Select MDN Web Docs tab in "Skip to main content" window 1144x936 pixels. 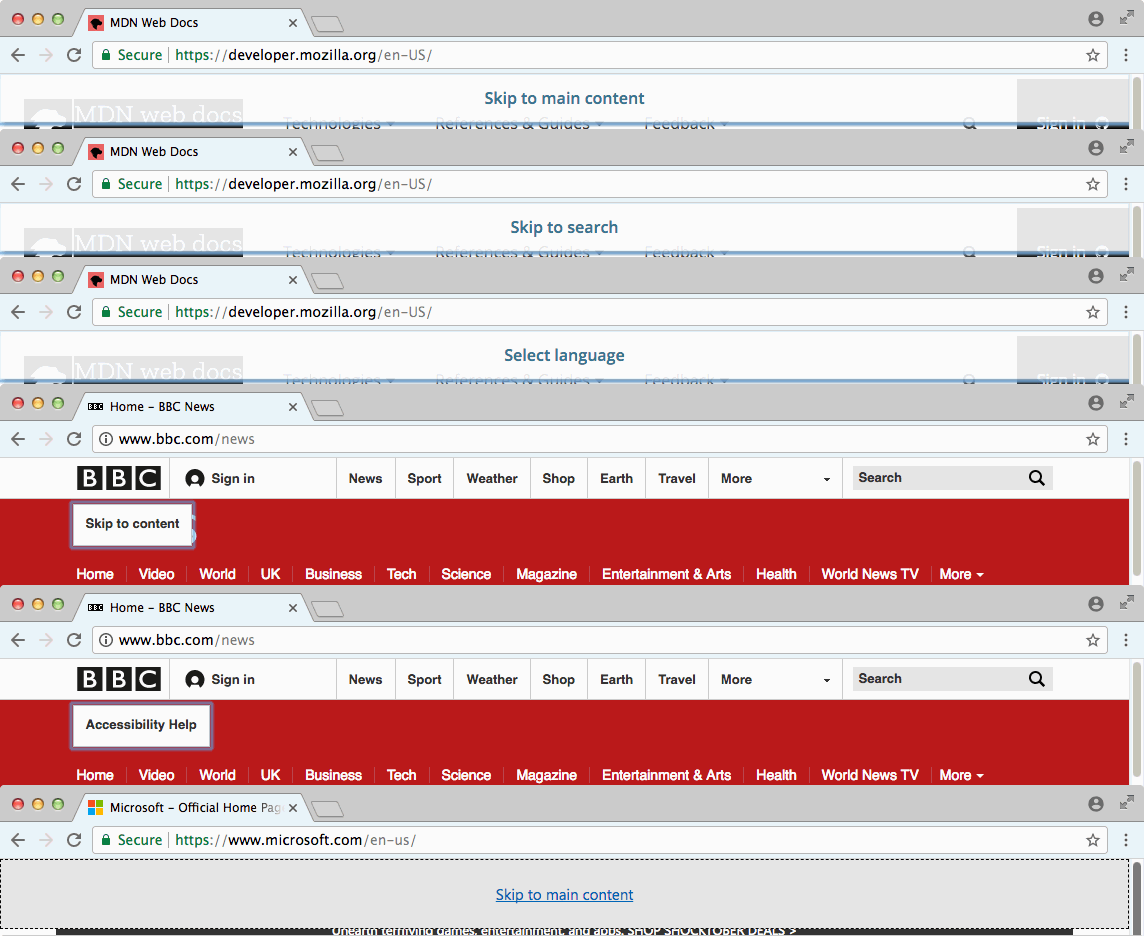coord(193,23)
